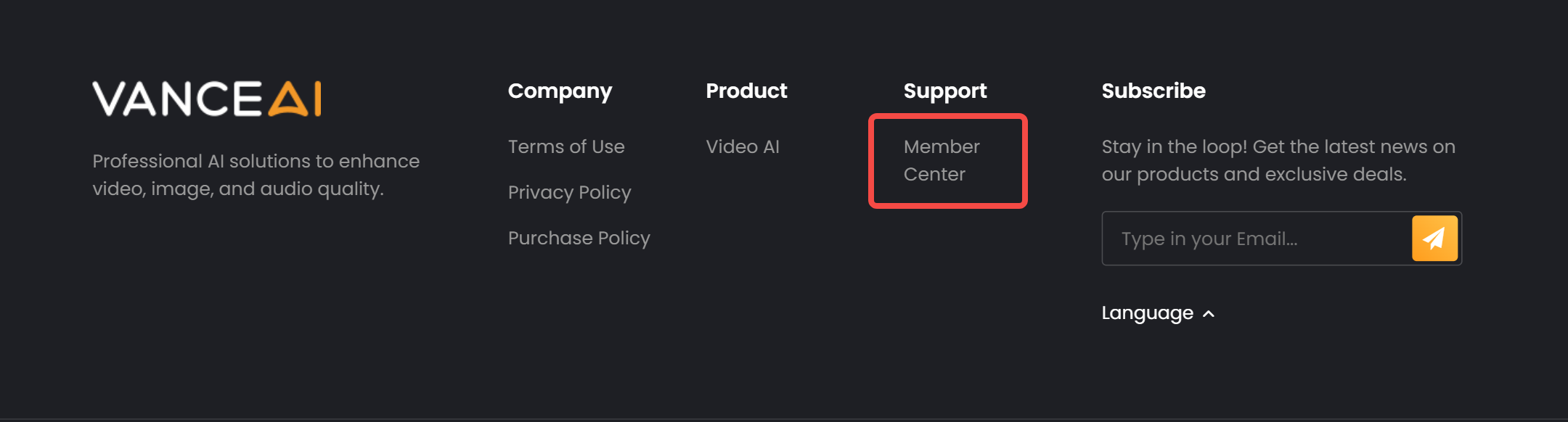Image resolution: width=1568 pixels, height=422 pixels.
Task: Click the 'Get the latest news on' phrase
Action: (1354, 146)
